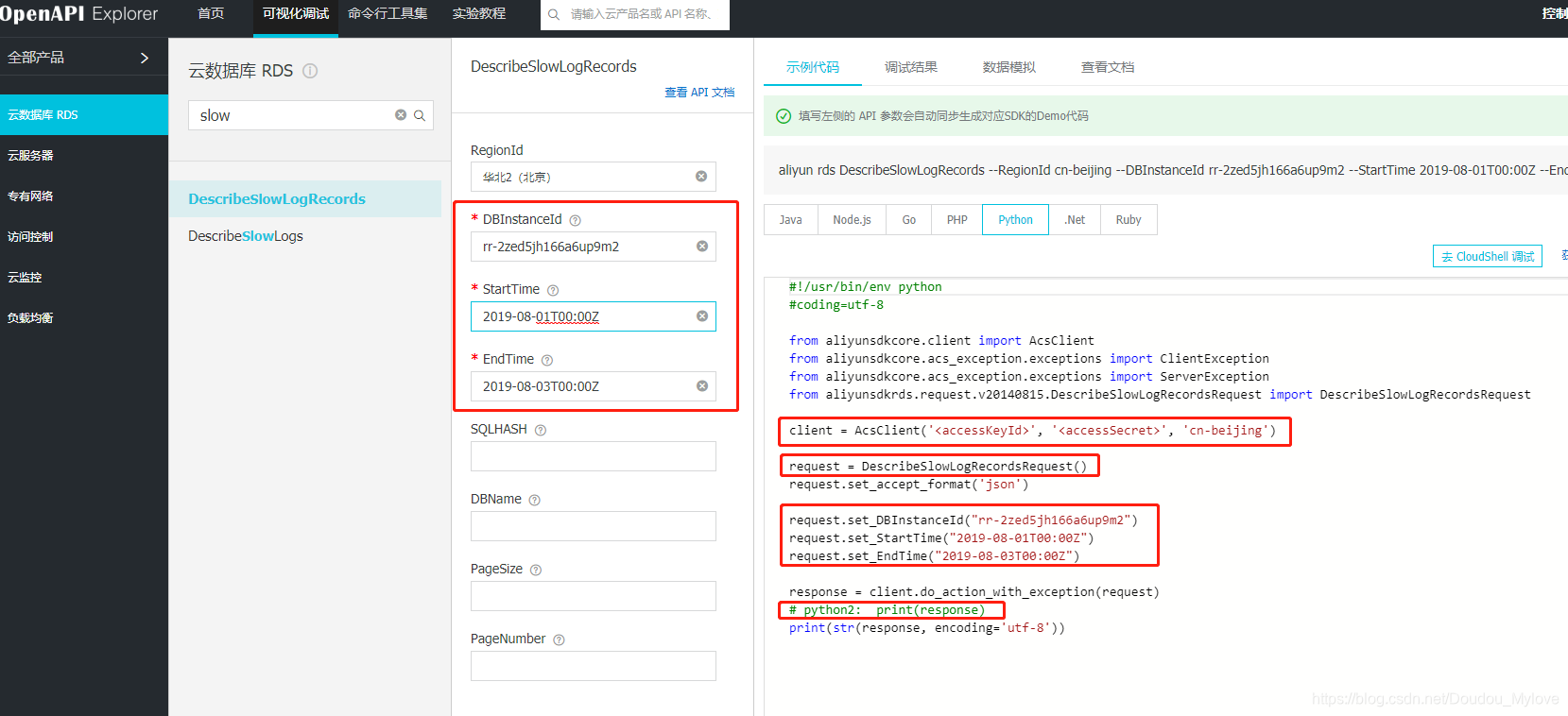Focus the PageNumber input field
Viewport: 1568px width, 716px height.
point(594,666)
